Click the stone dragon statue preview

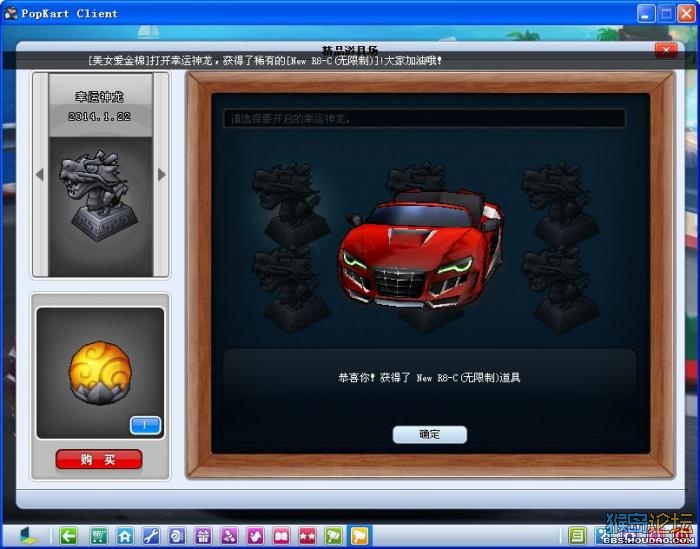tap(99, 195)
